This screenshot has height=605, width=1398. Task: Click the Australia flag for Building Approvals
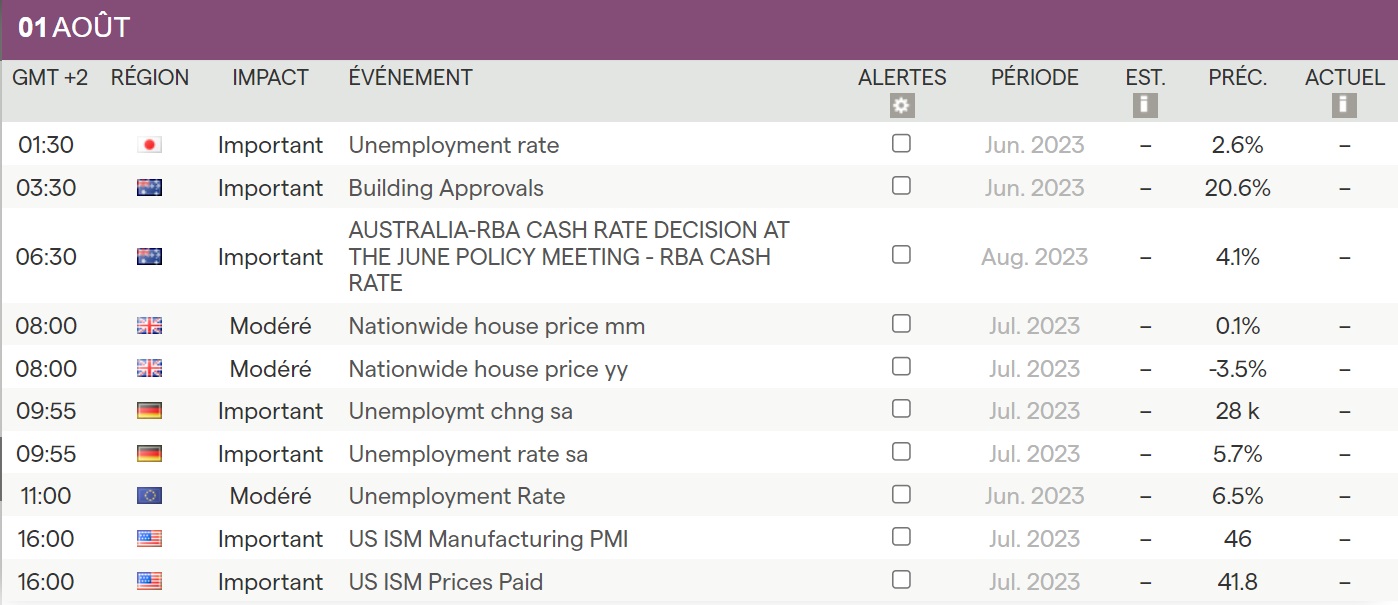[x=149, y=188]
